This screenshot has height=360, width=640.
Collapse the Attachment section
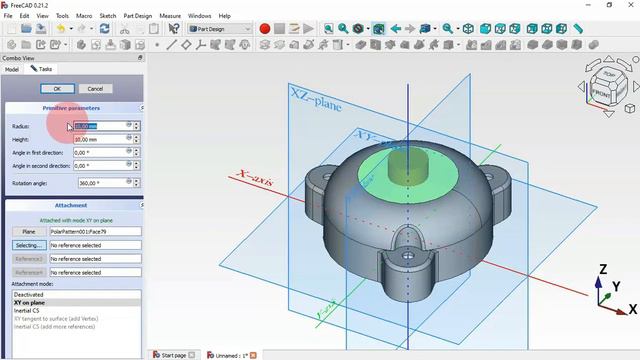(142, 205)
